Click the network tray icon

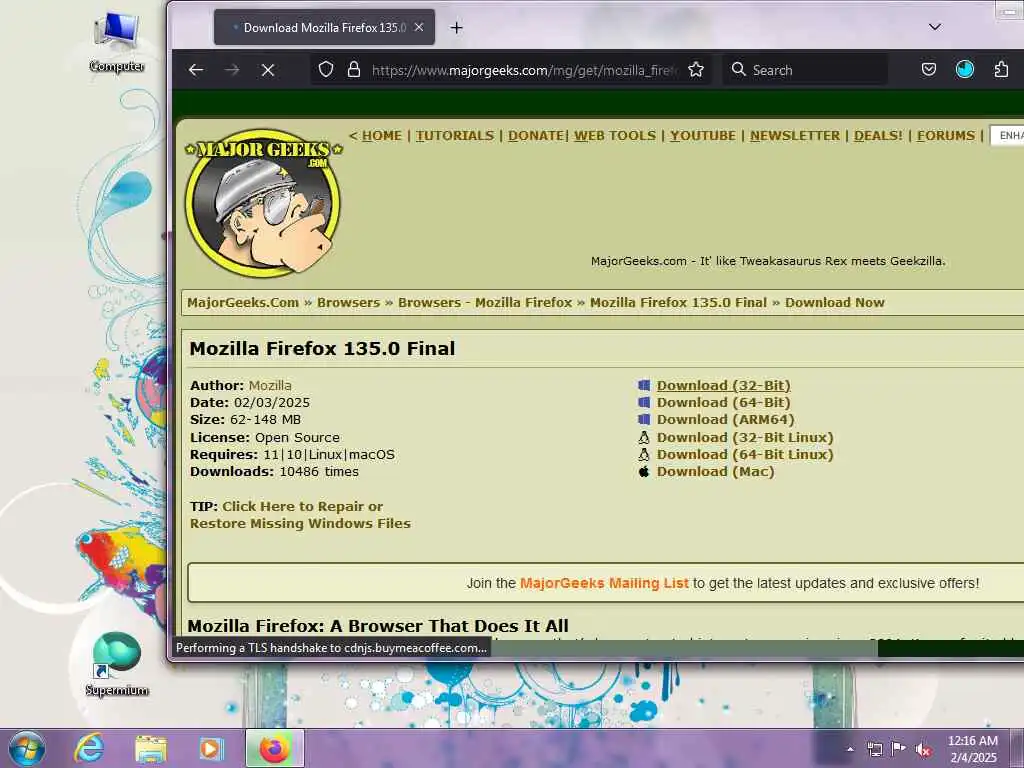(x=874, y=750)
